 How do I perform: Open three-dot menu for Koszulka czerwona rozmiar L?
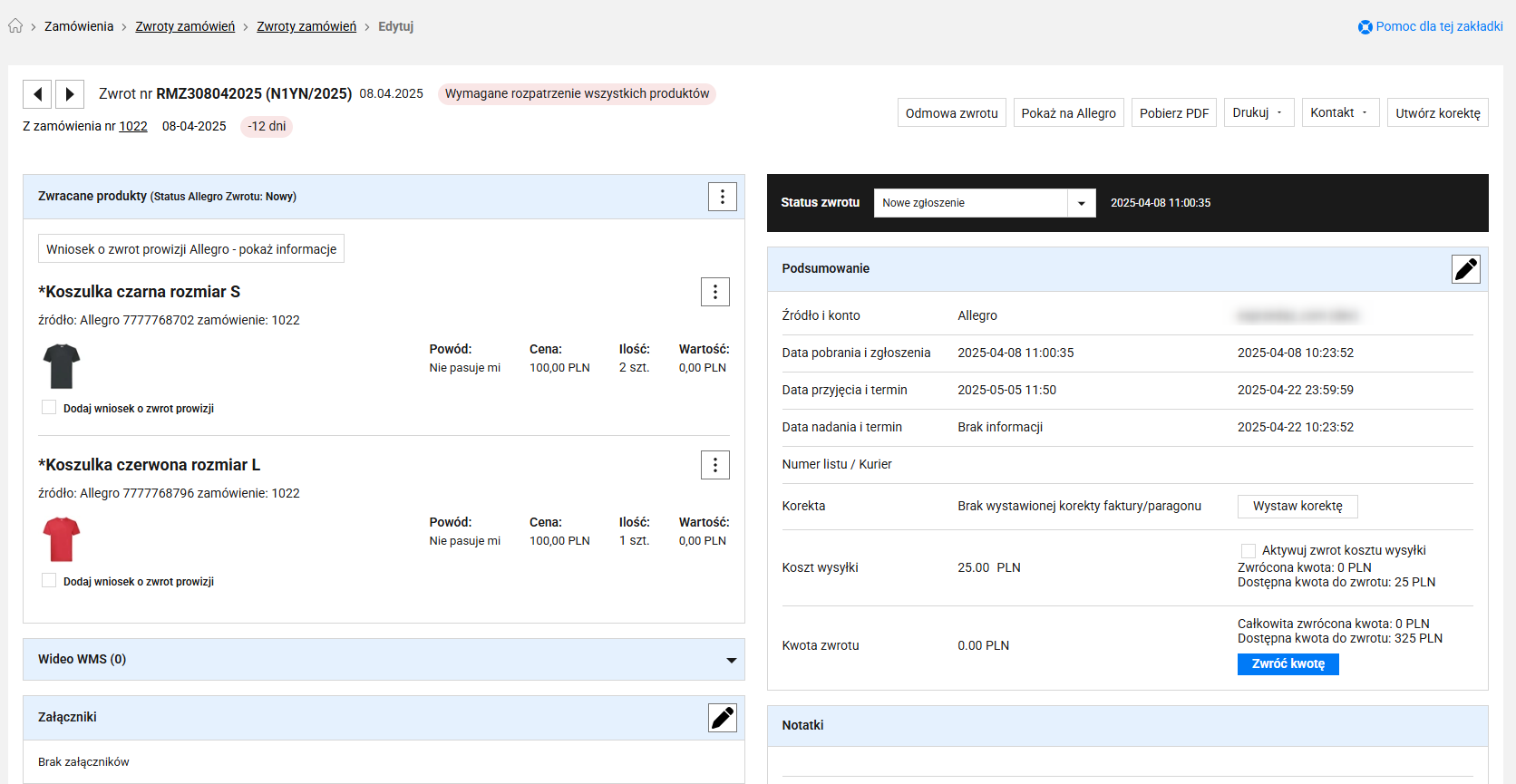point(715,465)
